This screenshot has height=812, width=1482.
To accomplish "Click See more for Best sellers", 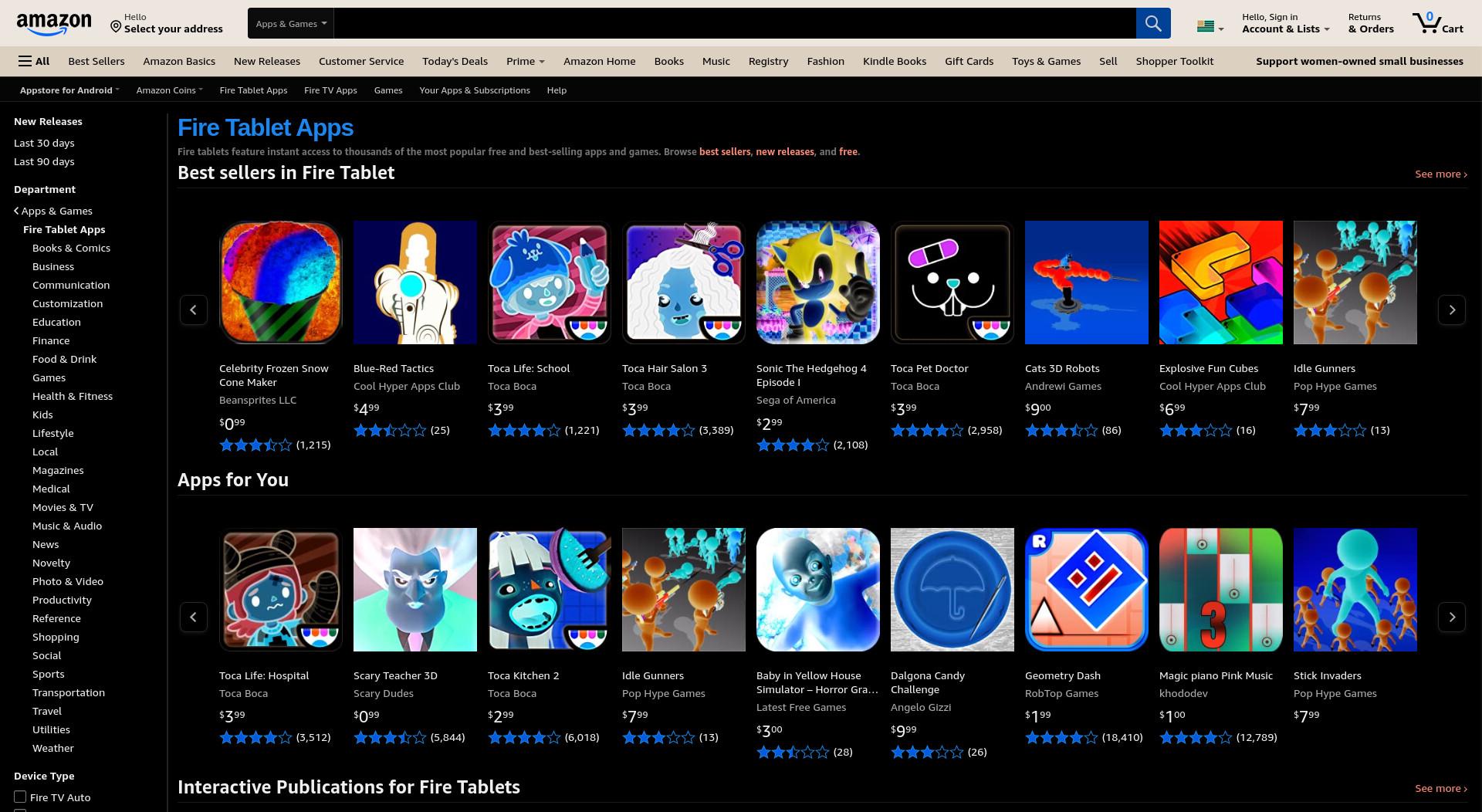I will [x=1441, y=174].
